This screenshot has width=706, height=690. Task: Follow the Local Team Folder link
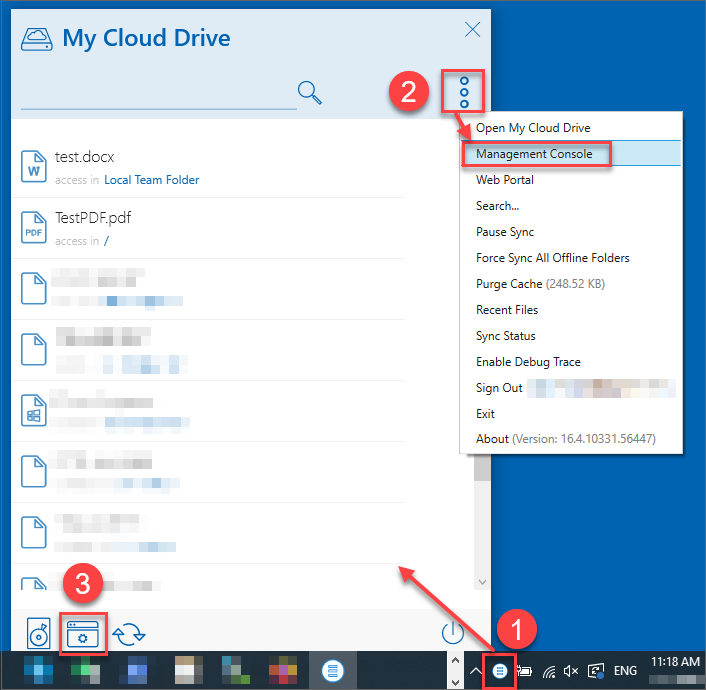tap(151, 180)
